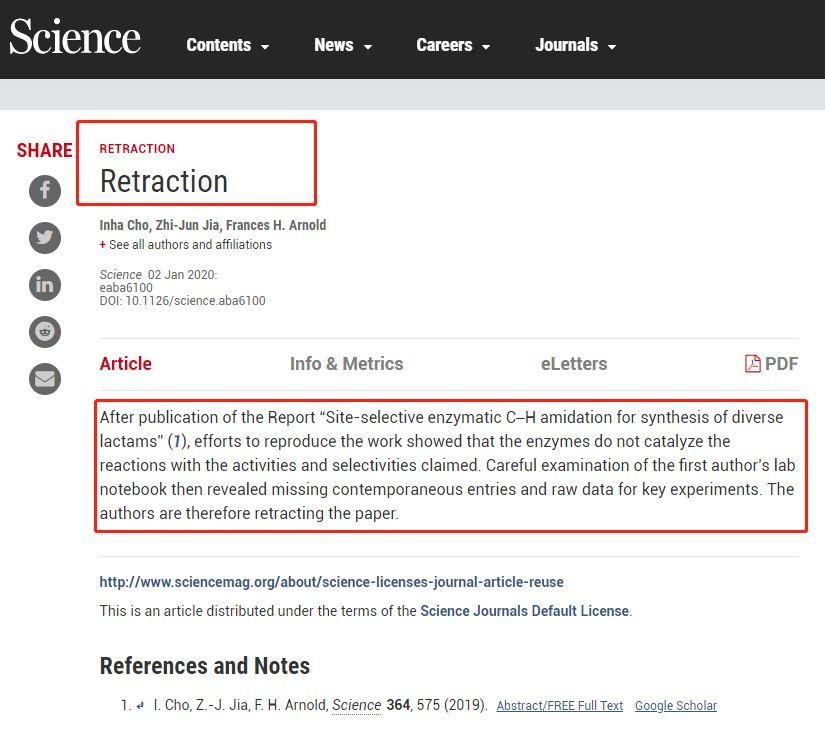The width and height of the screenshot is (825, 729).
Task: Jump back via reference 1 return arrow
Action: 141,706
